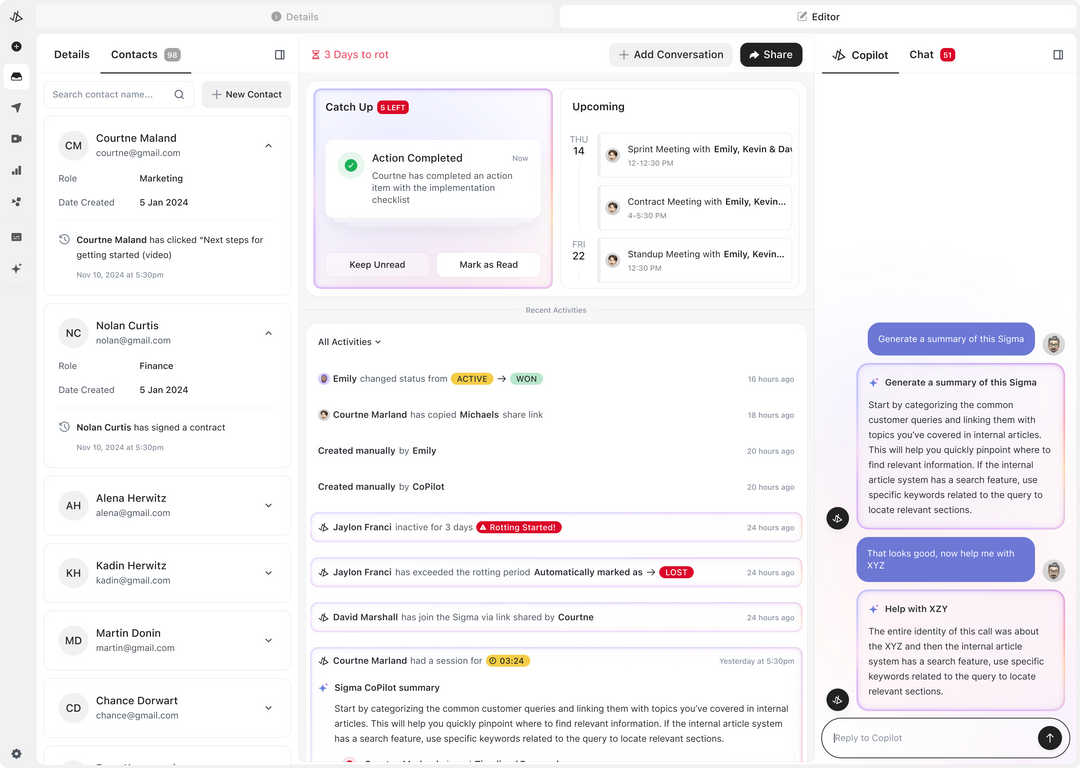Toggle the Copilot panel collapse icon
Image resolution: width=1080 pixels, height=768 pixels.
[x=1058, y=55]
